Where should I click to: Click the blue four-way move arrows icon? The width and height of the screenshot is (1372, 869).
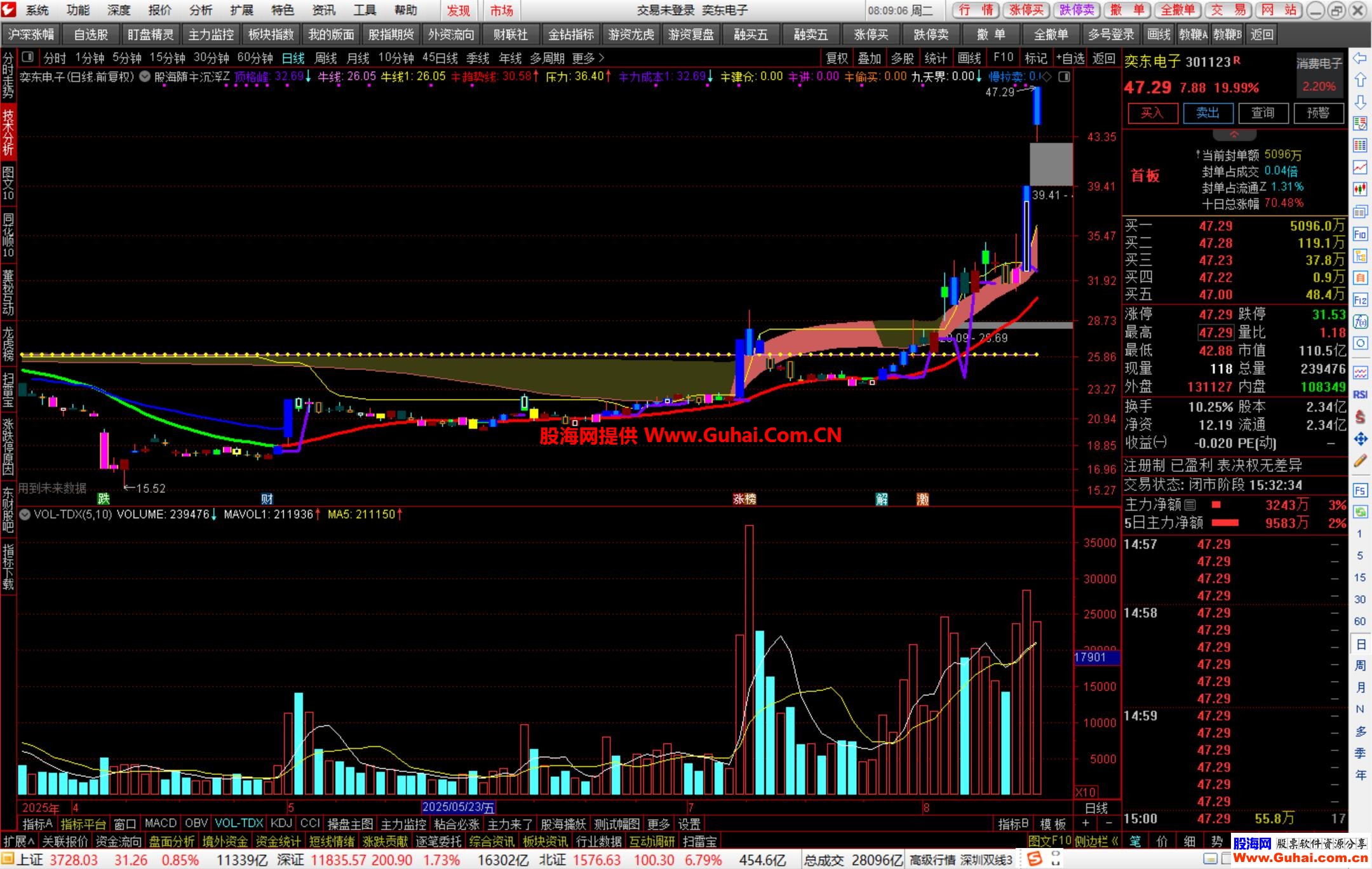tap(1360, 439)
